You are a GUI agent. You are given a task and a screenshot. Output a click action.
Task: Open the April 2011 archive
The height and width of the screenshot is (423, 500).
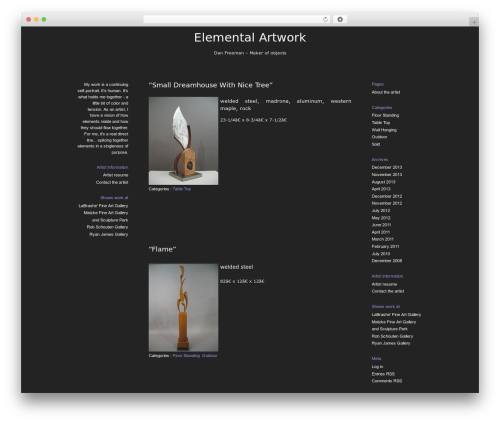[381, 232]
